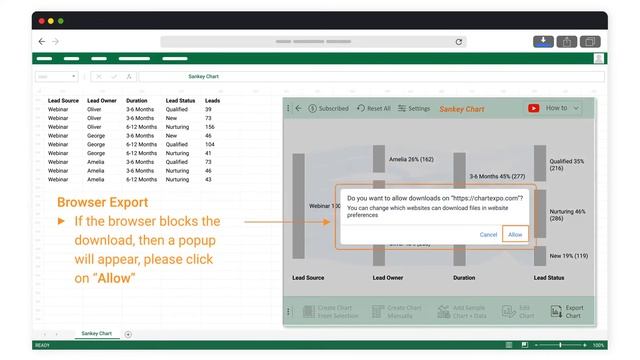
Task: Click the cell with value 39
Action: [x=208, y=109]
